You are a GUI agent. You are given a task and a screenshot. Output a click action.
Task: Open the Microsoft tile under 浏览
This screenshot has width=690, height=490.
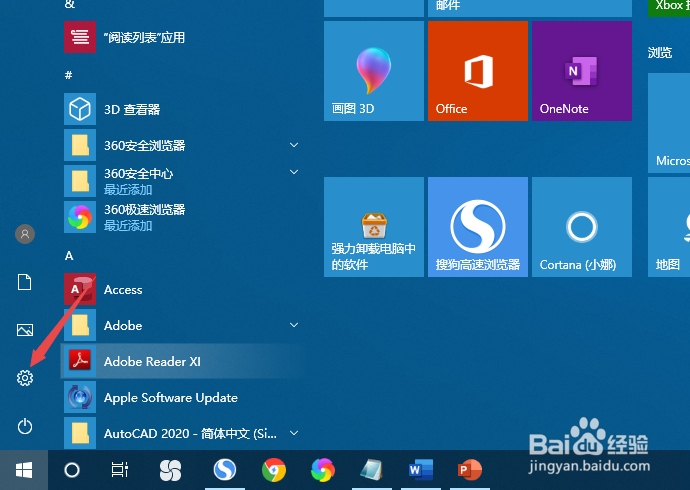[x=669, y=123]
